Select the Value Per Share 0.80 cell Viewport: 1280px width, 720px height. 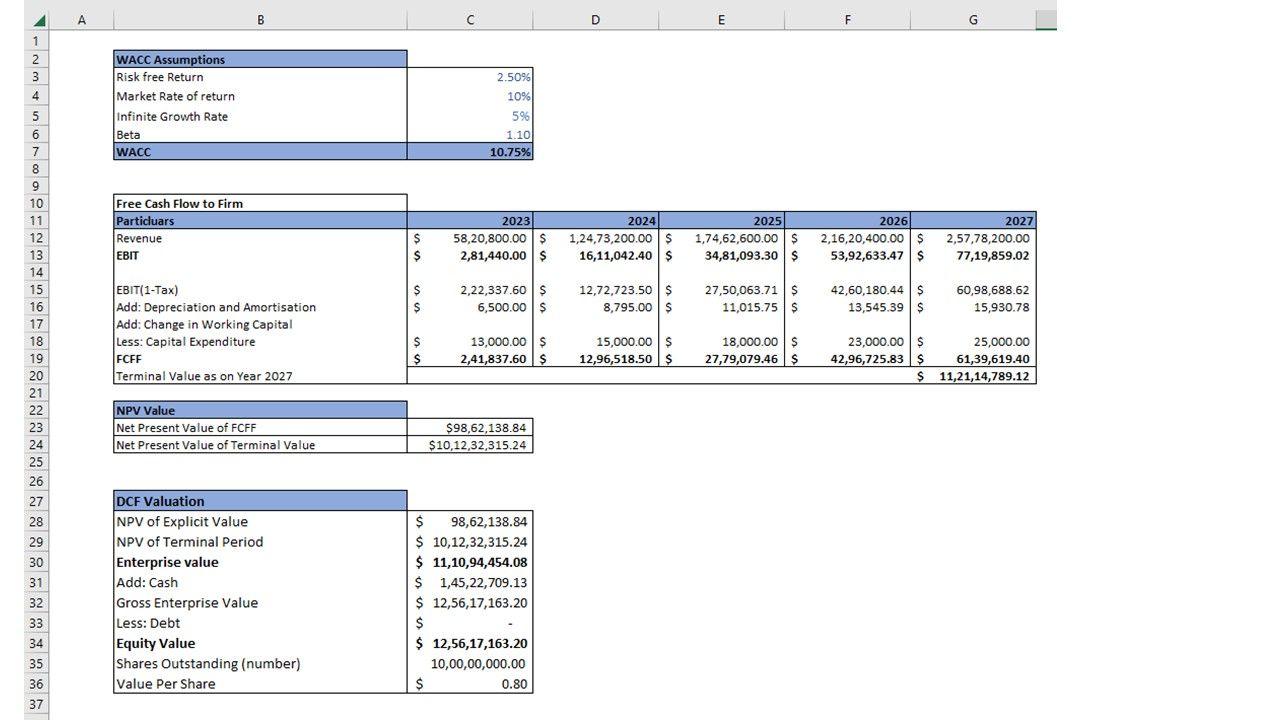(470, 685)
